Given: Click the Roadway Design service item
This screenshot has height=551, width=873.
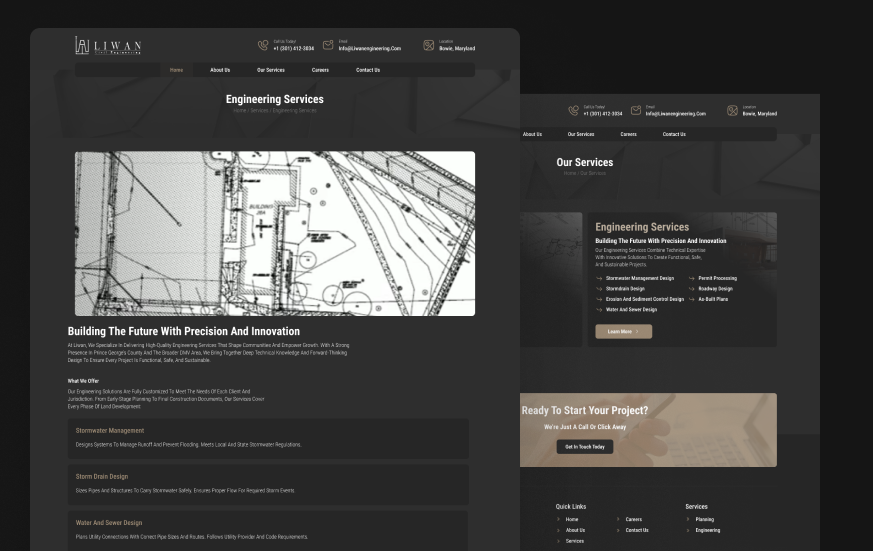Looking at the screenshot, I should pos(715,289).
